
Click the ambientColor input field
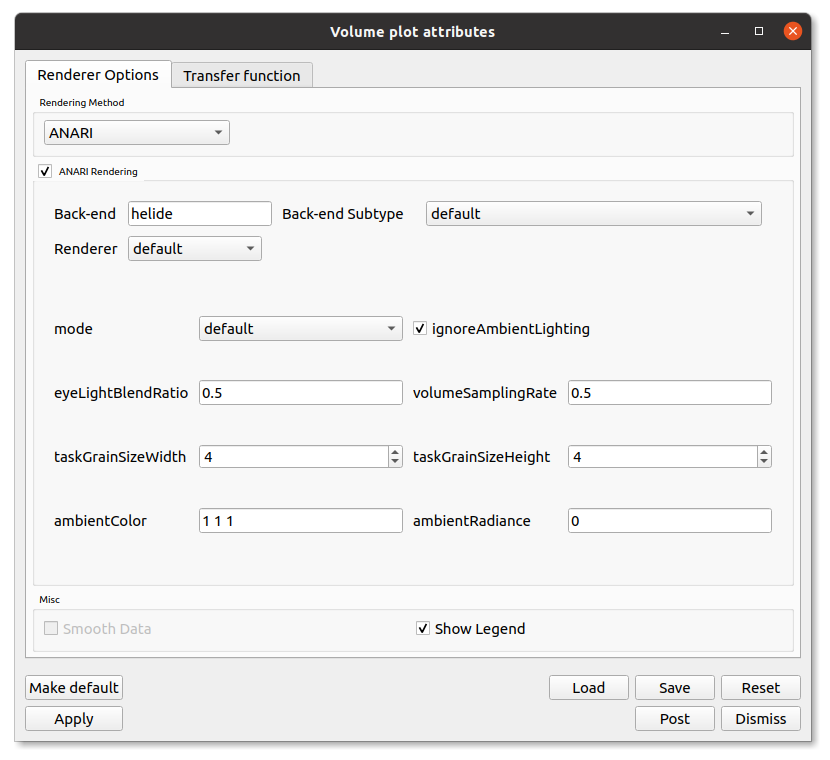301,521
